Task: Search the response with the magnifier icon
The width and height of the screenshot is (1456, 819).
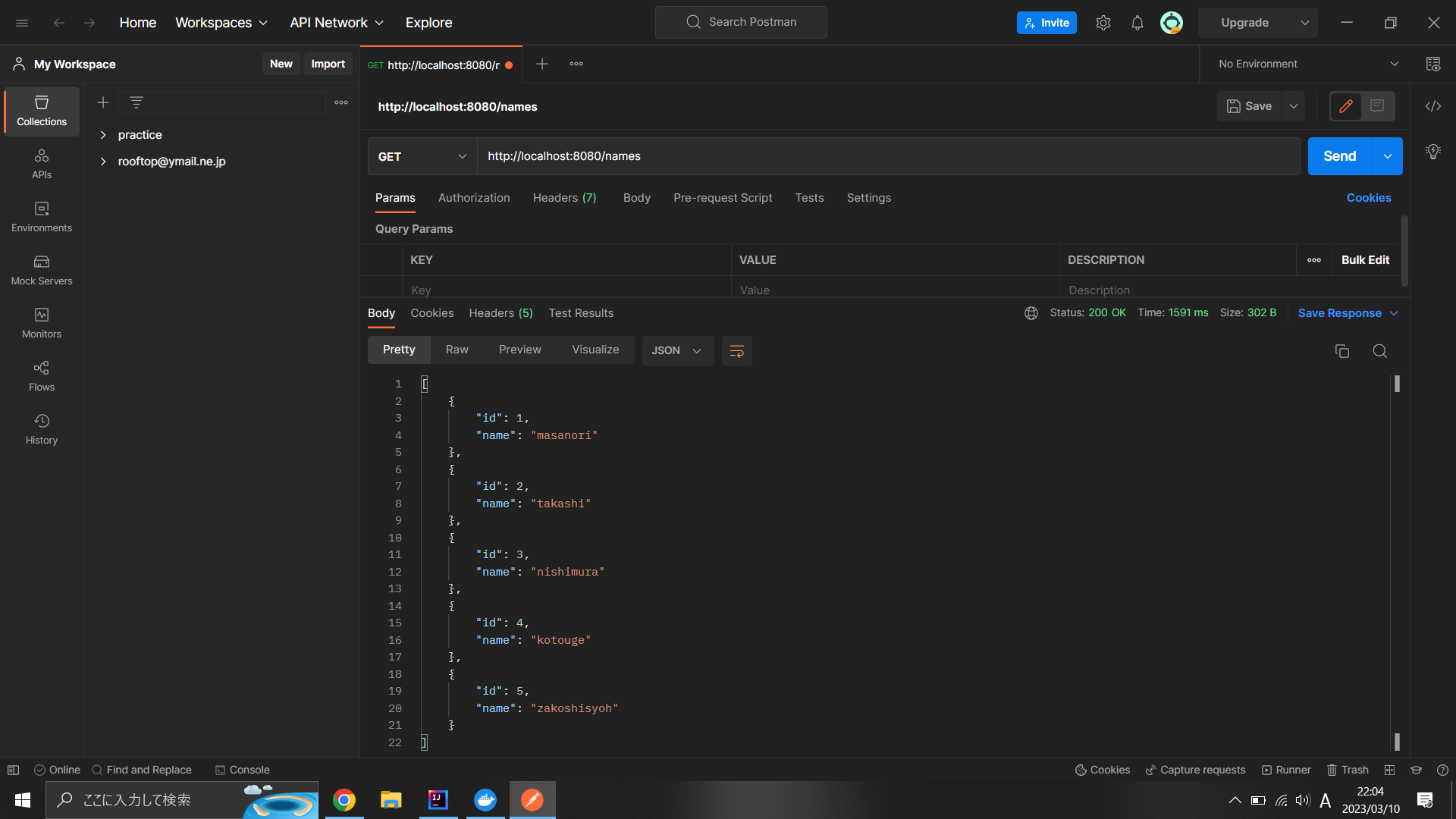Action: click(x=1380, y=351)
